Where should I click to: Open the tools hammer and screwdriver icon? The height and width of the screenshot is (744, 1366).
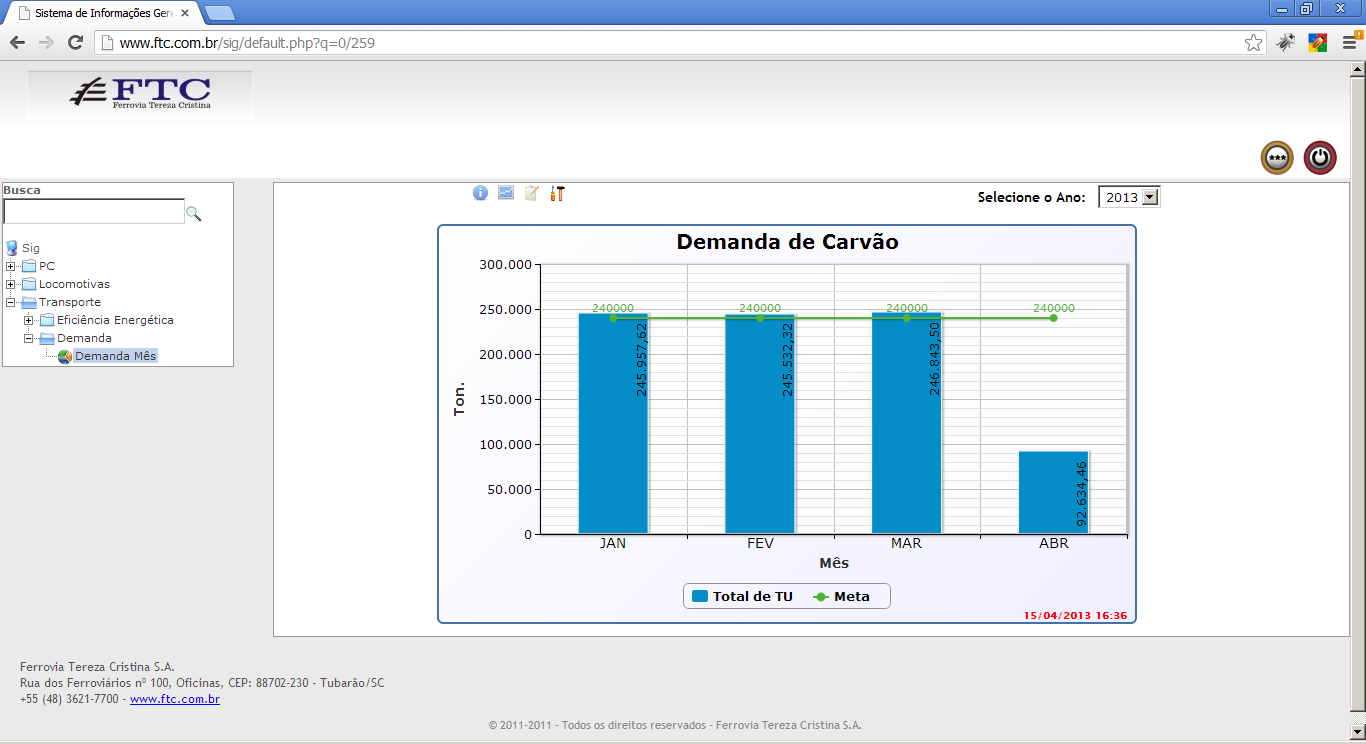click(558, 193)
